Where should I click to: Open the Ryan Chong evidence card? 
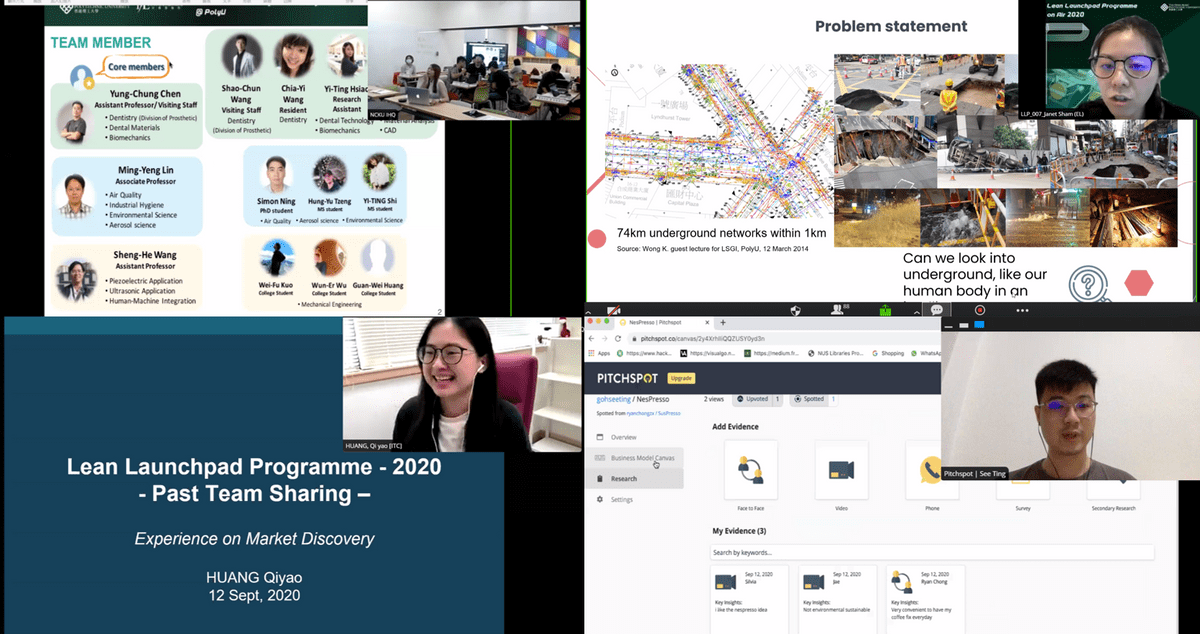[x=927, y=598]
